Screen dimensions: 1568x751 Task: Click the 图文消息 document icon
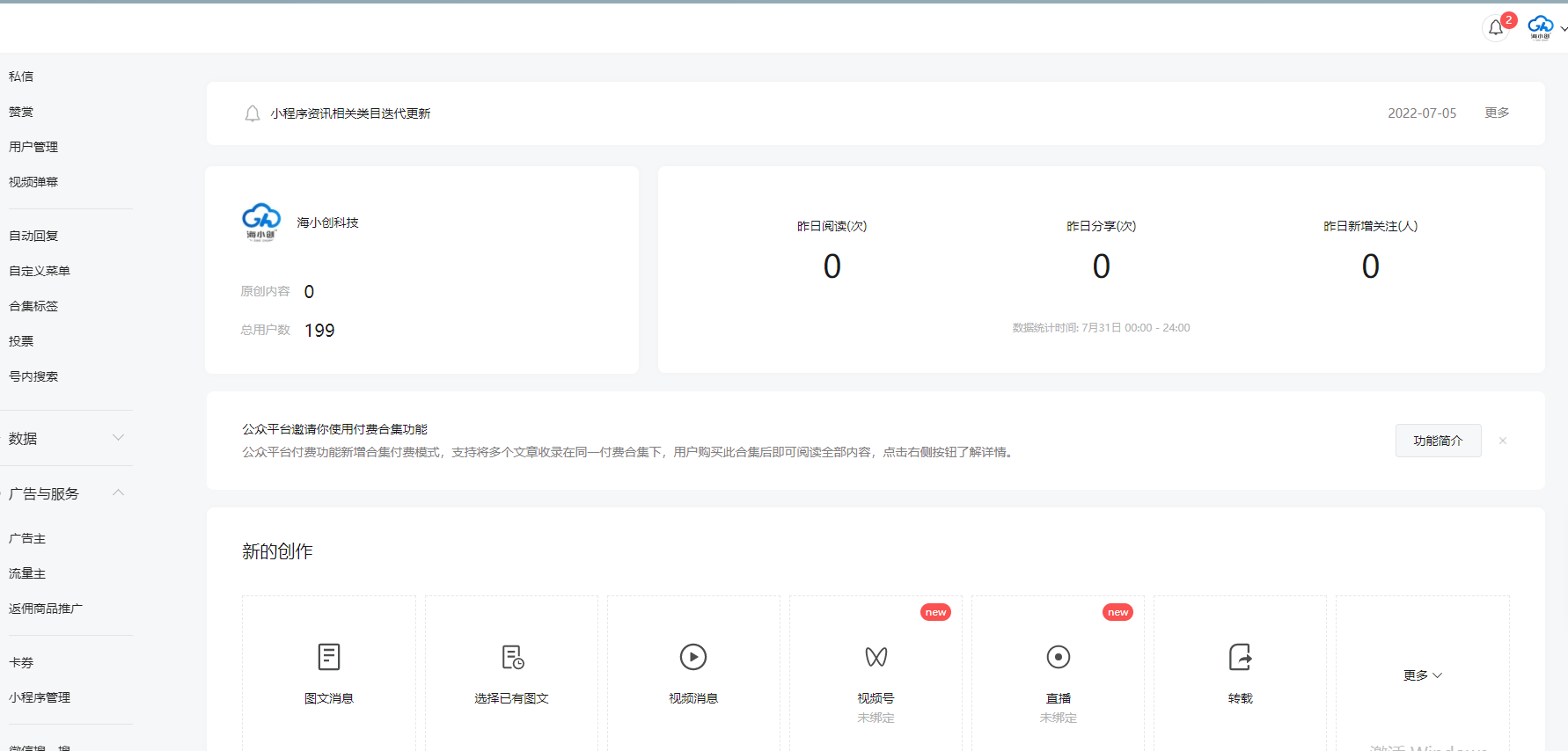328,657
